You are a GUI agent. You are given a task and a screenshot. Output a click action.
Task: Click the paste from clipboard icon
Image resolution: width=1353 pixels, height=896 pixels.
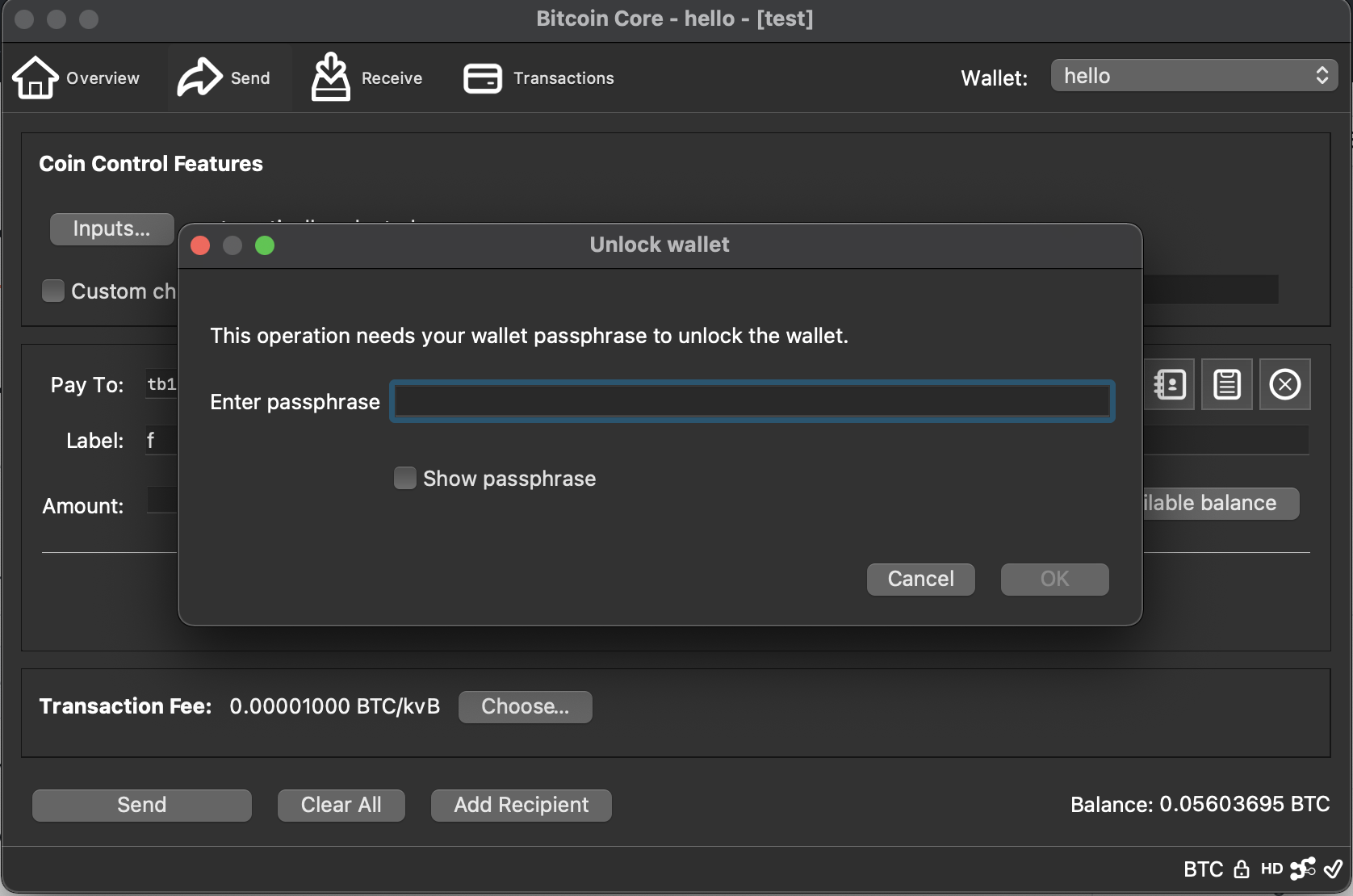1227,384
